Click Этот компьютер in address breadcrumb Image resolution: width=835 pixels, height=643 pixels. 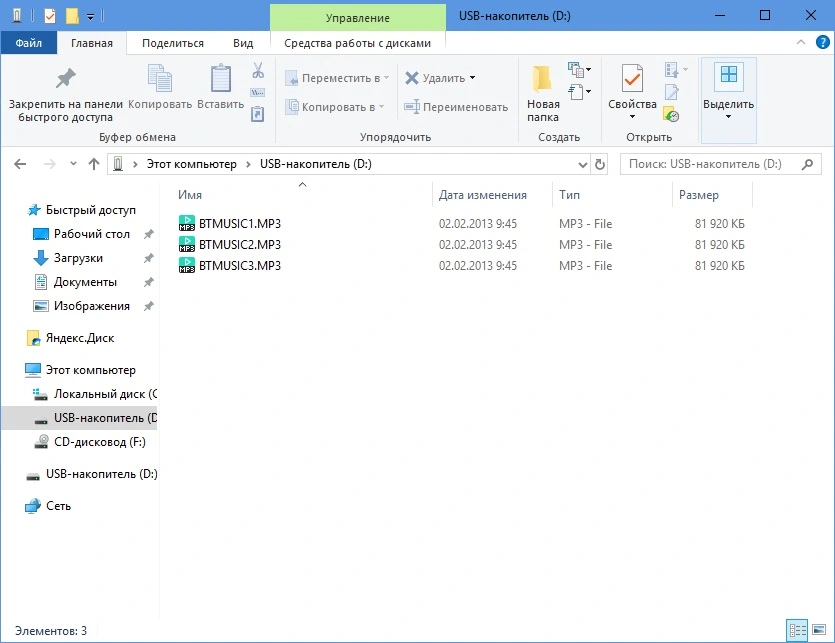coord(192,164)
